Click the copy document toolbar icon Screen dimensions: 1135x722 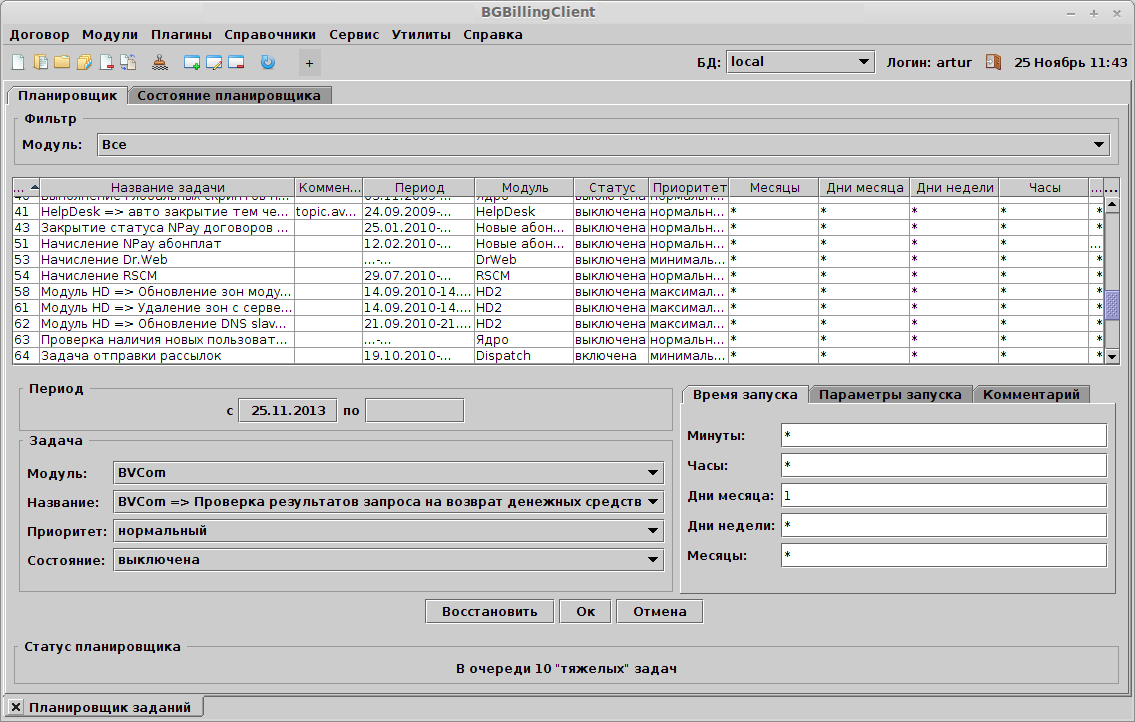(x=128, y=62)
